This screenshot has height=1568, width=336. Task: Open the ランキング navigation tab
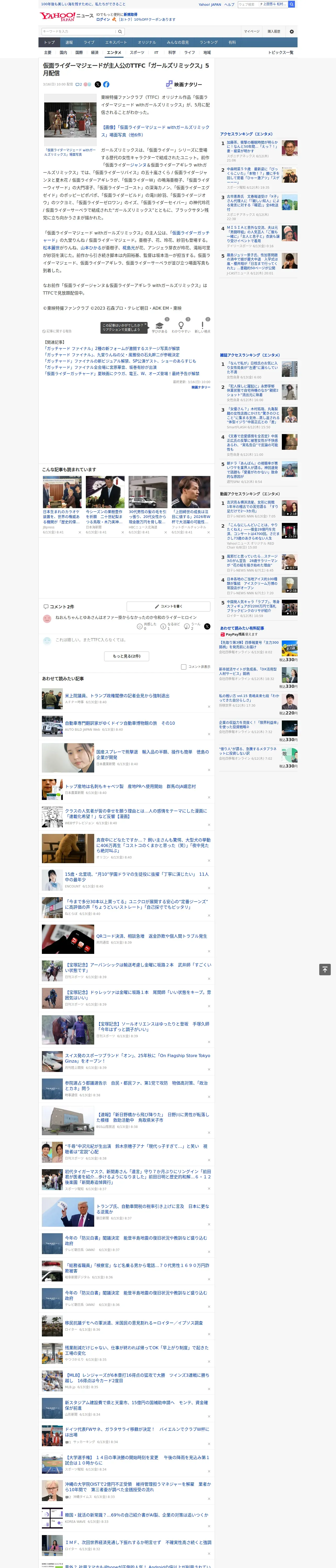pos(209,43)
